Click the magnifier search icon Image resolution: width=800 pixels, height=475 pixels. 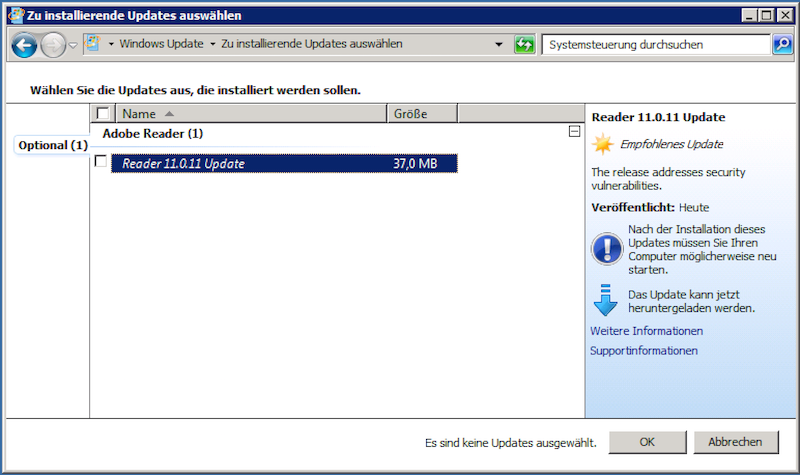tap(783, 45)
